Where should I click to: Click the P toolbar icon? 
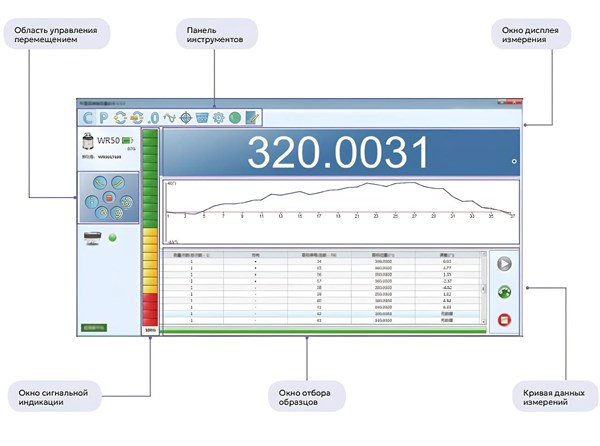coord(103,118)
